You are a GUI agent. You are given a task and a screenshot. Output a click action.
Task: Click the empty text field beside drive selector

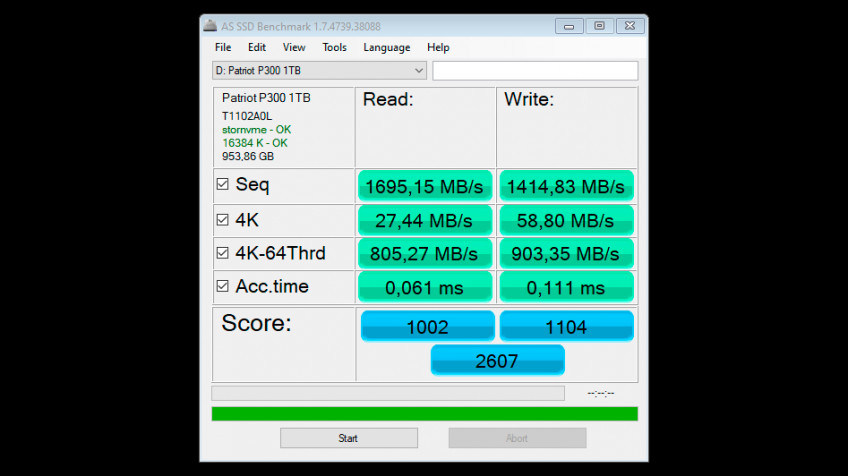535,71
